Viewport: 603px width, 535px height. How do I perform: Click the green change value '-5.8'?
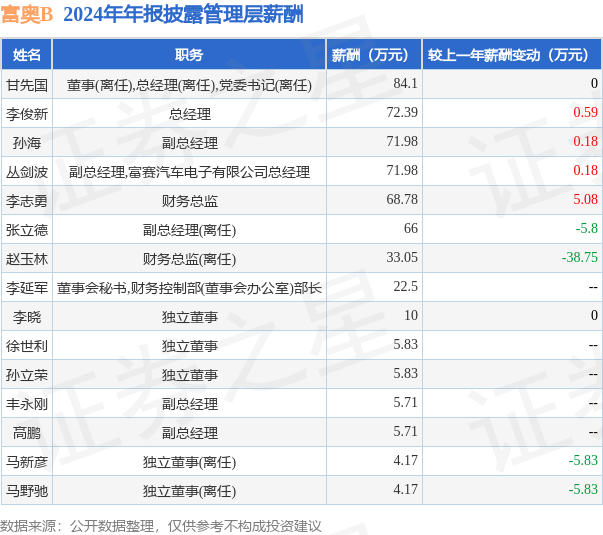(x=586, y=228)
